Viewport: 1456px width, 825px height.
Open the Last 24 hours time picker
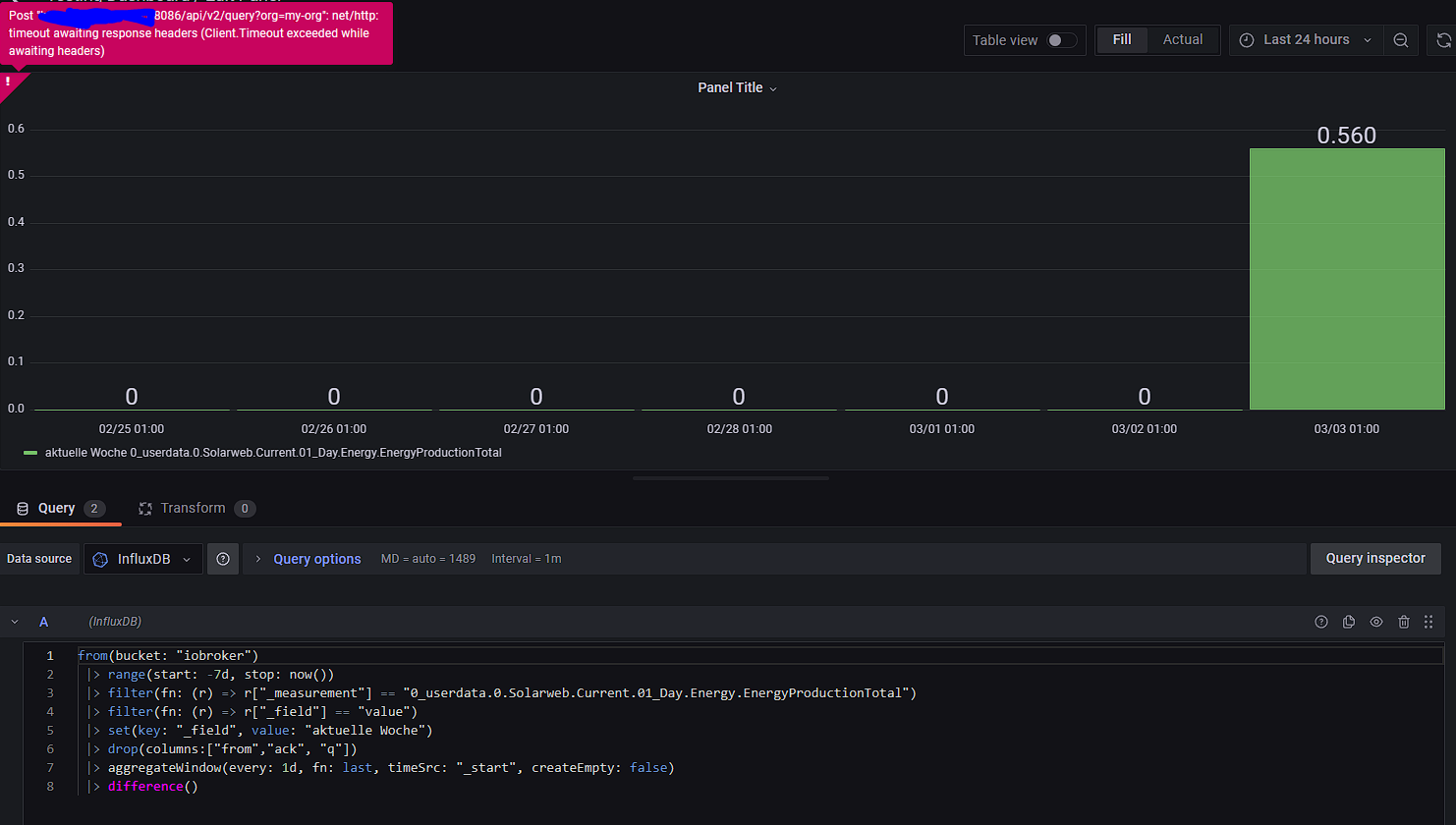tap(1306, 39)
